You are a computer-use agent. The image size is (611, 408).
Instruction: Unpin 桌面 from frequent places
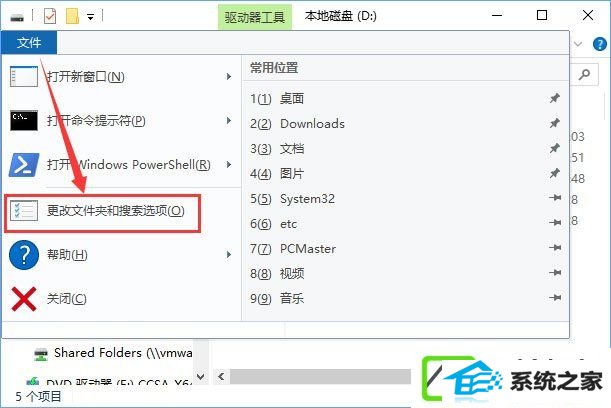tap(554, 98)
